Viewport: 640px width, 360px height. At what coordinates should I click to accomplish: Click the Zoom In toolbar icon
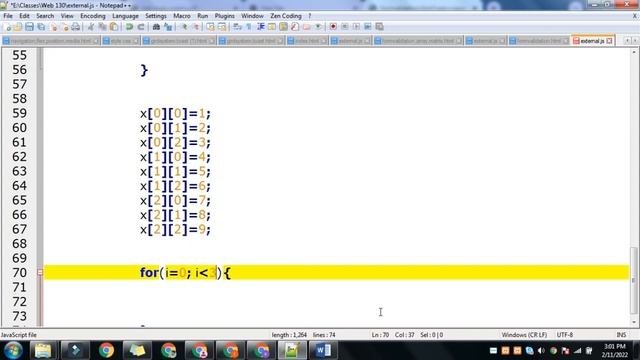(x=184, y=27)
